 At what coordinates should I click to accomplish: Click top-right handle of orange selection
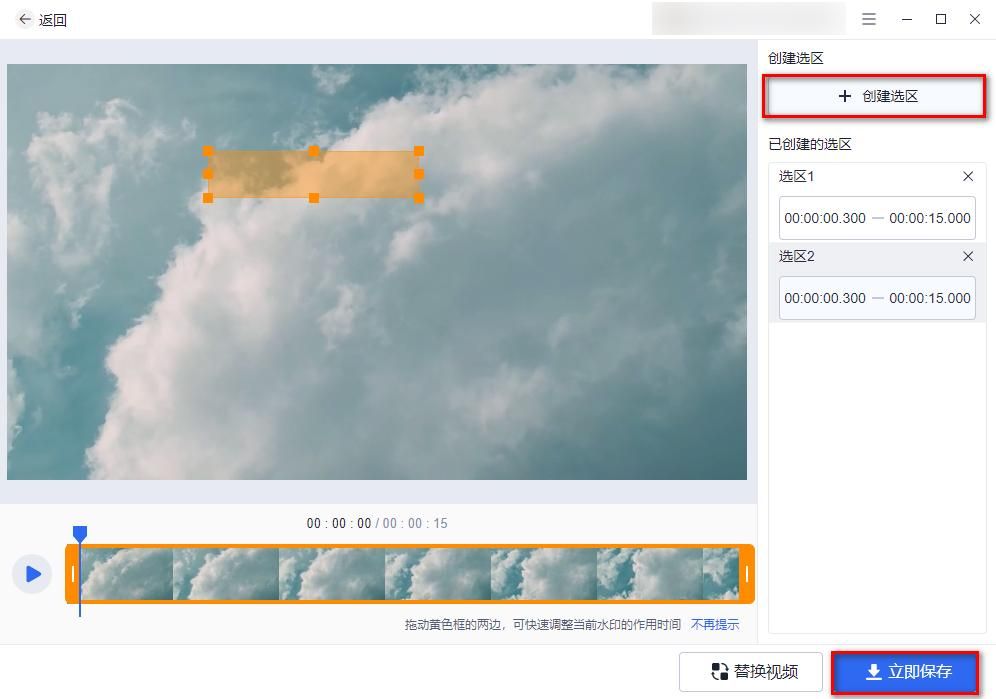[x=419, y=151]
